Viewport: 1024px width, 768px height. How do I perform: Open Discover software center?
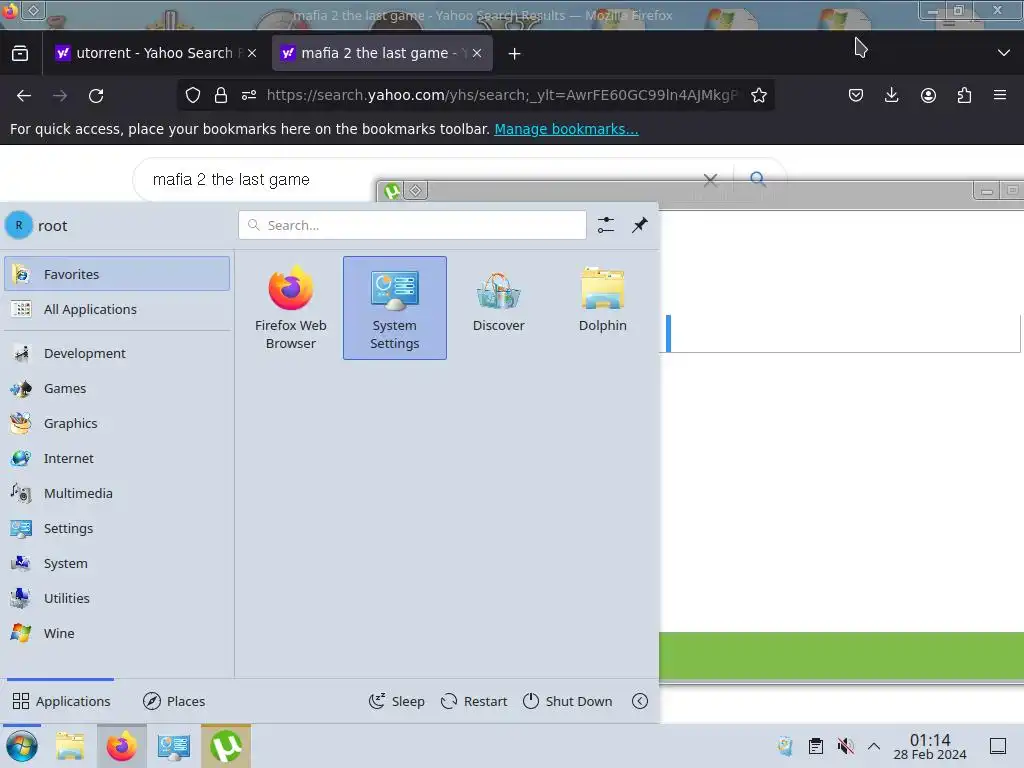click(x=498, y=308)
